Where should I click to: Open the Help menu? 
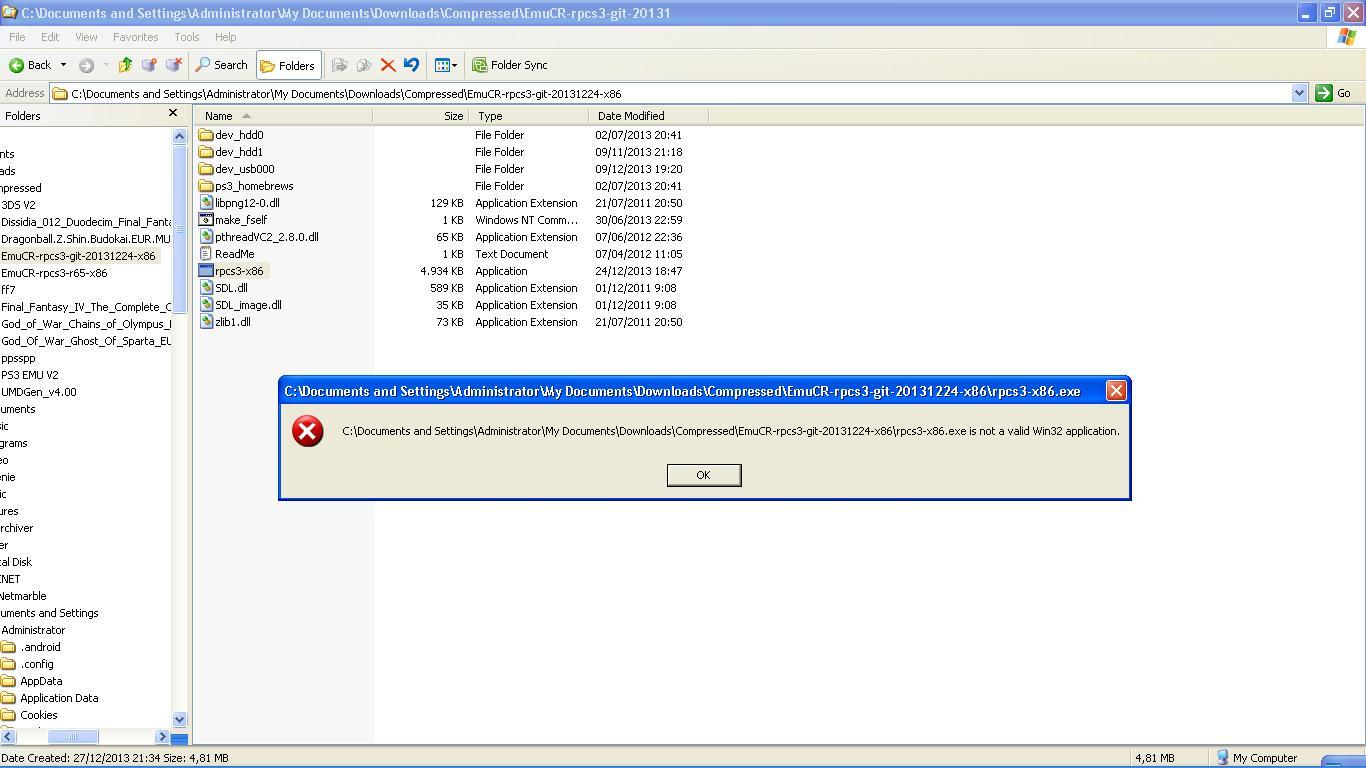click(x=226, y=37)
